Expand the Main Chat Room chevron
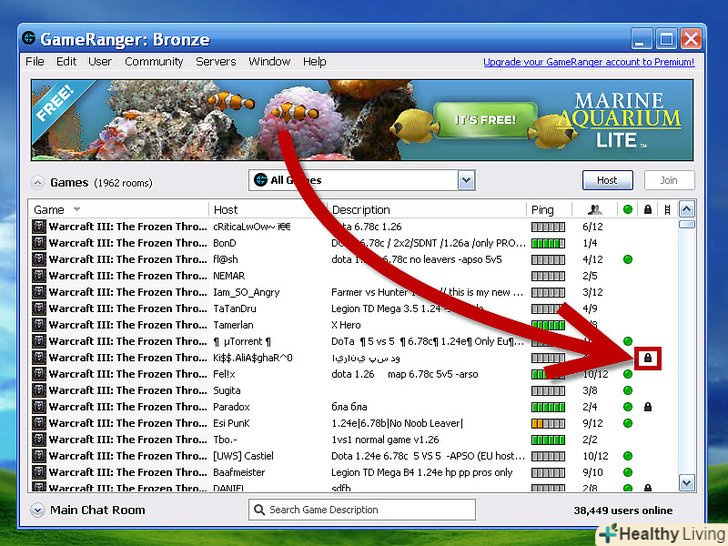The width and height of the screenshot is (728, 546). point(38,510)
